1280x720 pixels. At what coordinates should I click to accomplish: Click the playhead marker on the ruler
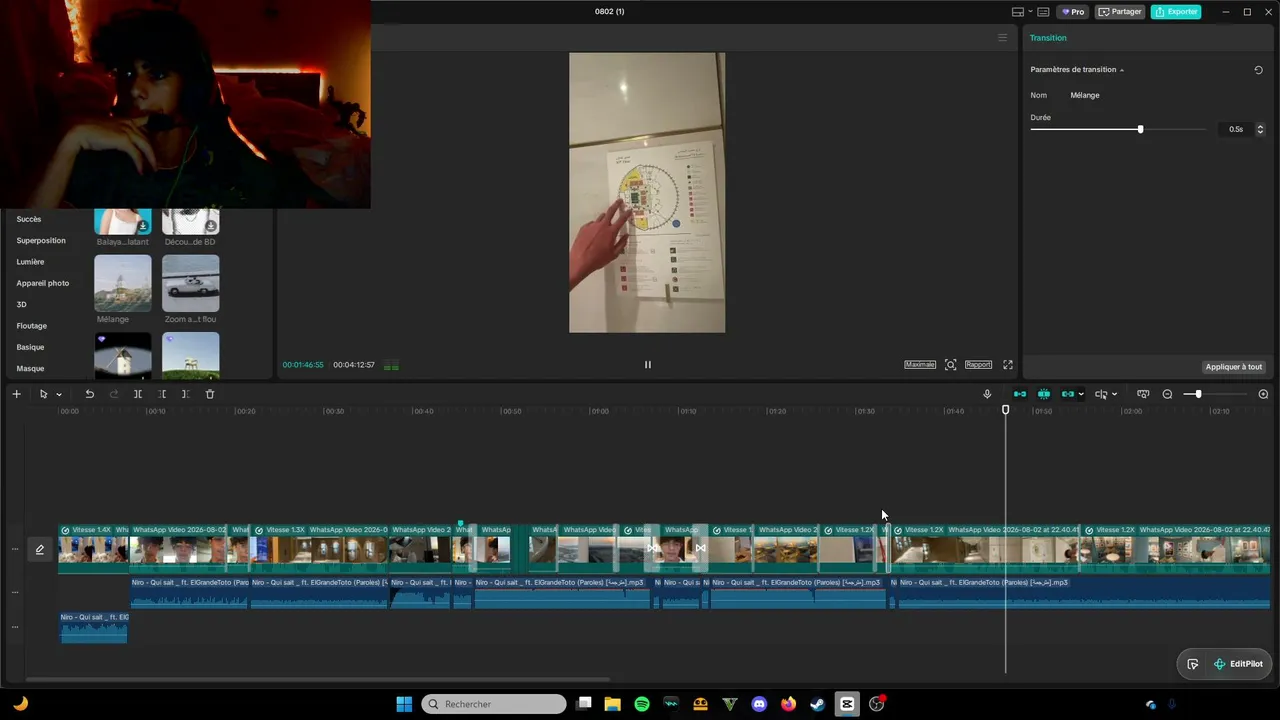coord(1006,410)
